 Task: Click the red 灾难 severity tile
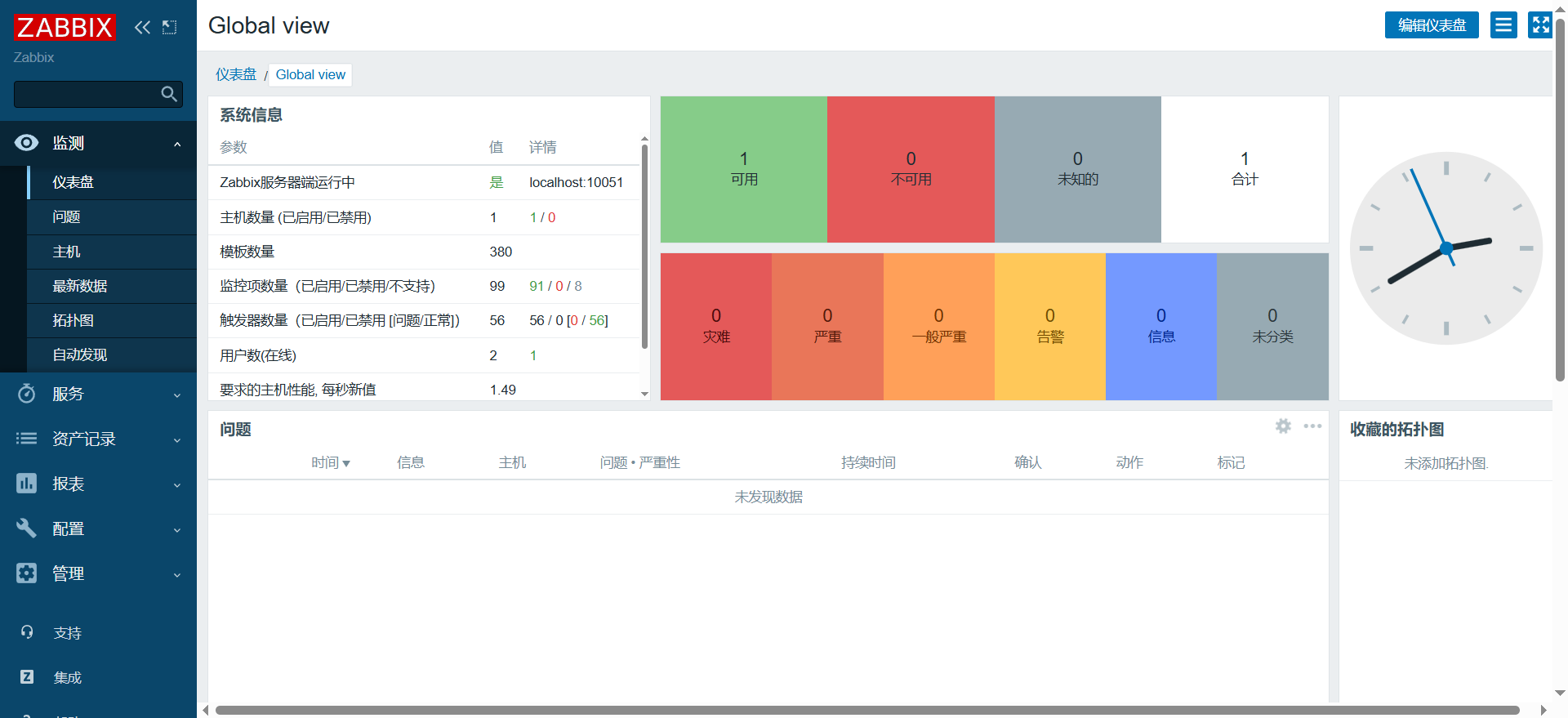pyautogui.click(x=715, y=326)
